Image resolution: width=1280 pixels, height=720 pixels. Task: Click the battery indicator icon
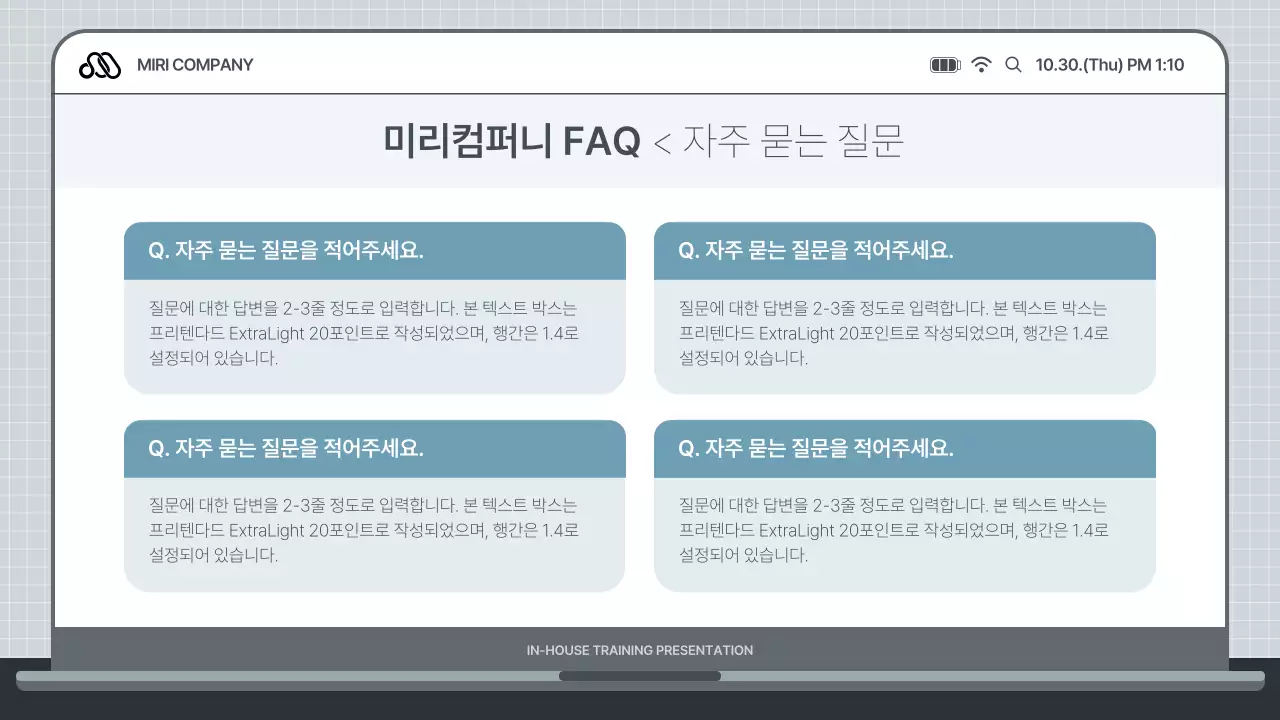pos(944,64)
